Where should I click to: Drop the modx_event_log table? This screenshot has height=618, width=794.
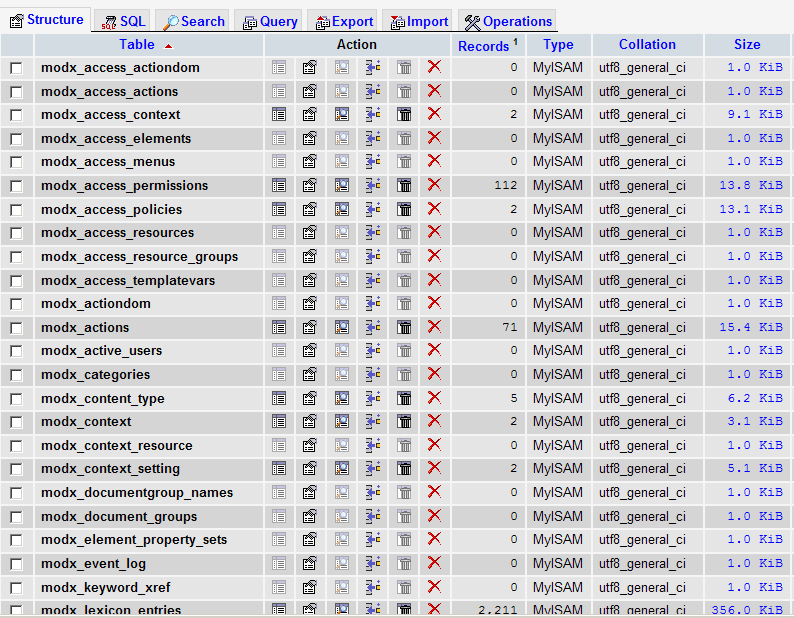[434, 563]
